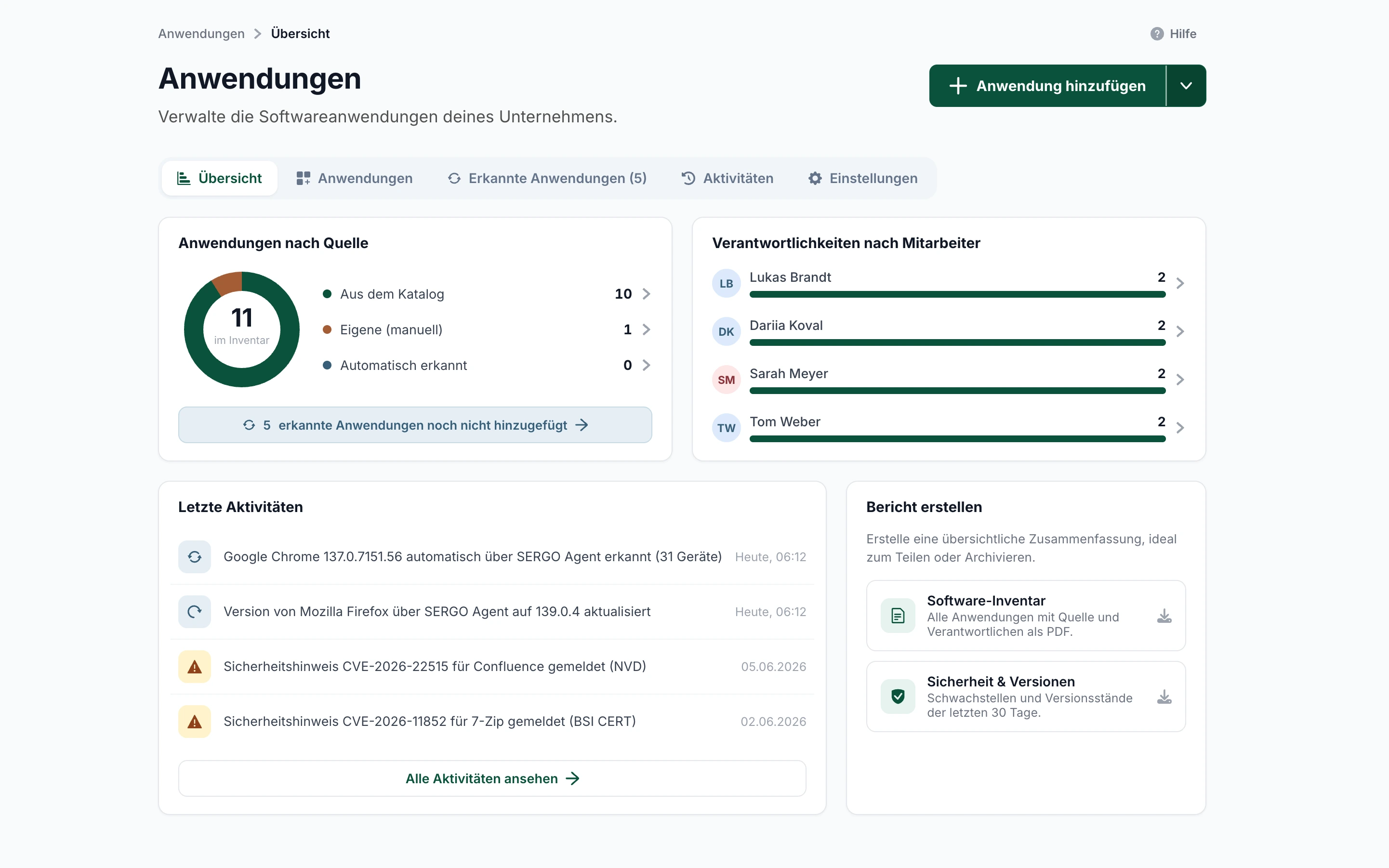This screenshot has width=1389, height=868.
Task: Click the grid icon in the Anwendungen tab
Action: [x=303, y=179]
